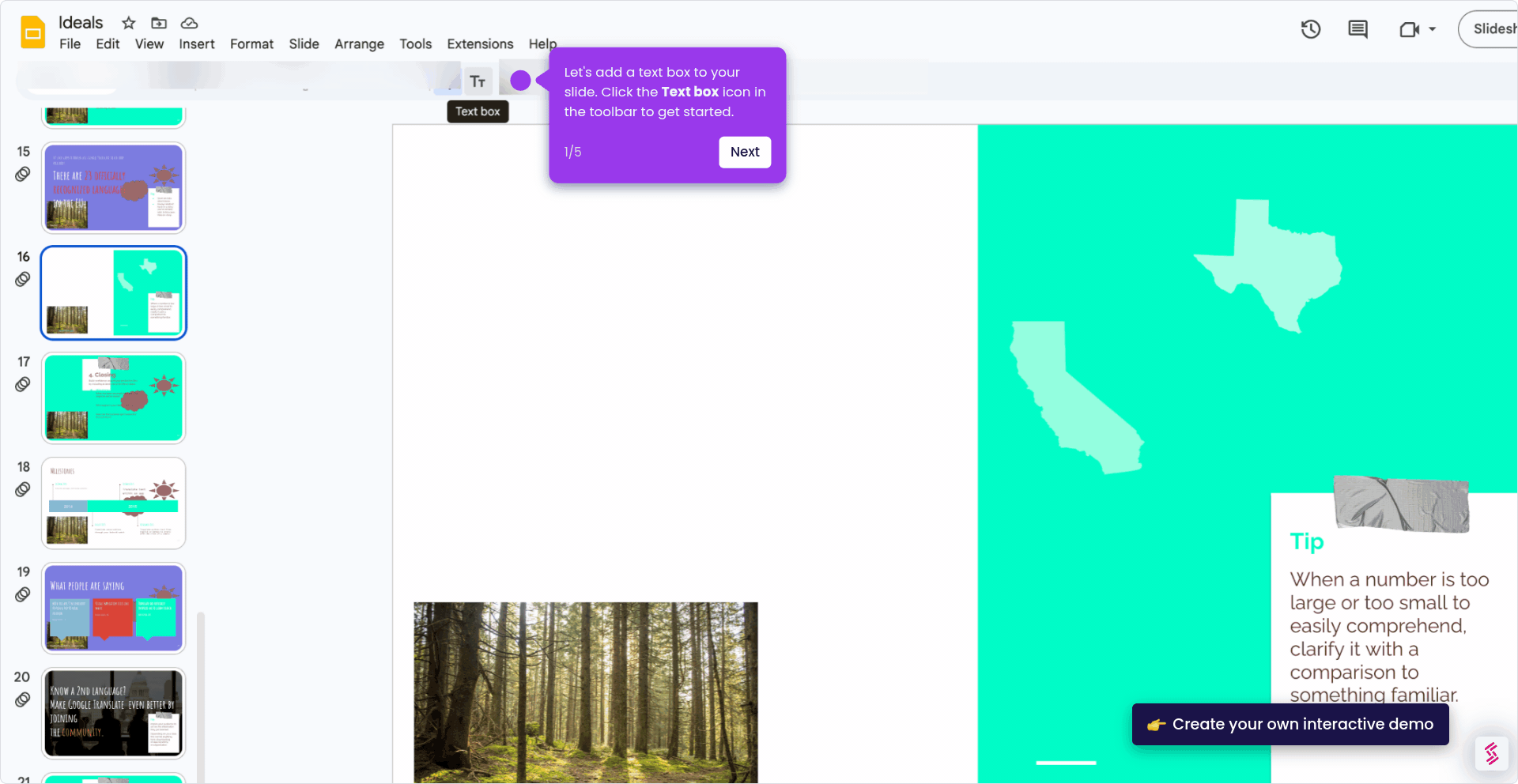
Task: Open the Help menu
Action: pyautogui.click(x=542, y=44)
